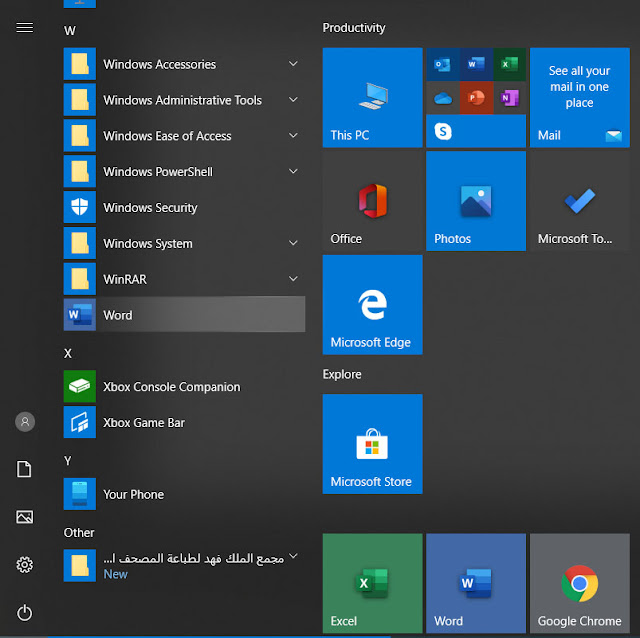
Task: Open Word in the apps list
Action: (x=184, y=315)
